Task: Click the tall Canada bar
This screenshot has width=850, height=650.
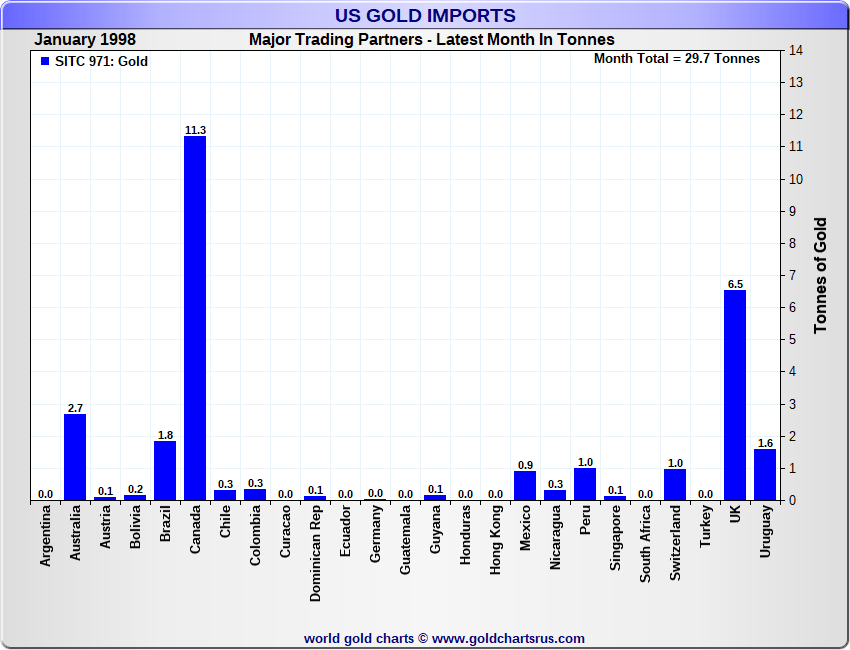Action: (x=195, y=318)
